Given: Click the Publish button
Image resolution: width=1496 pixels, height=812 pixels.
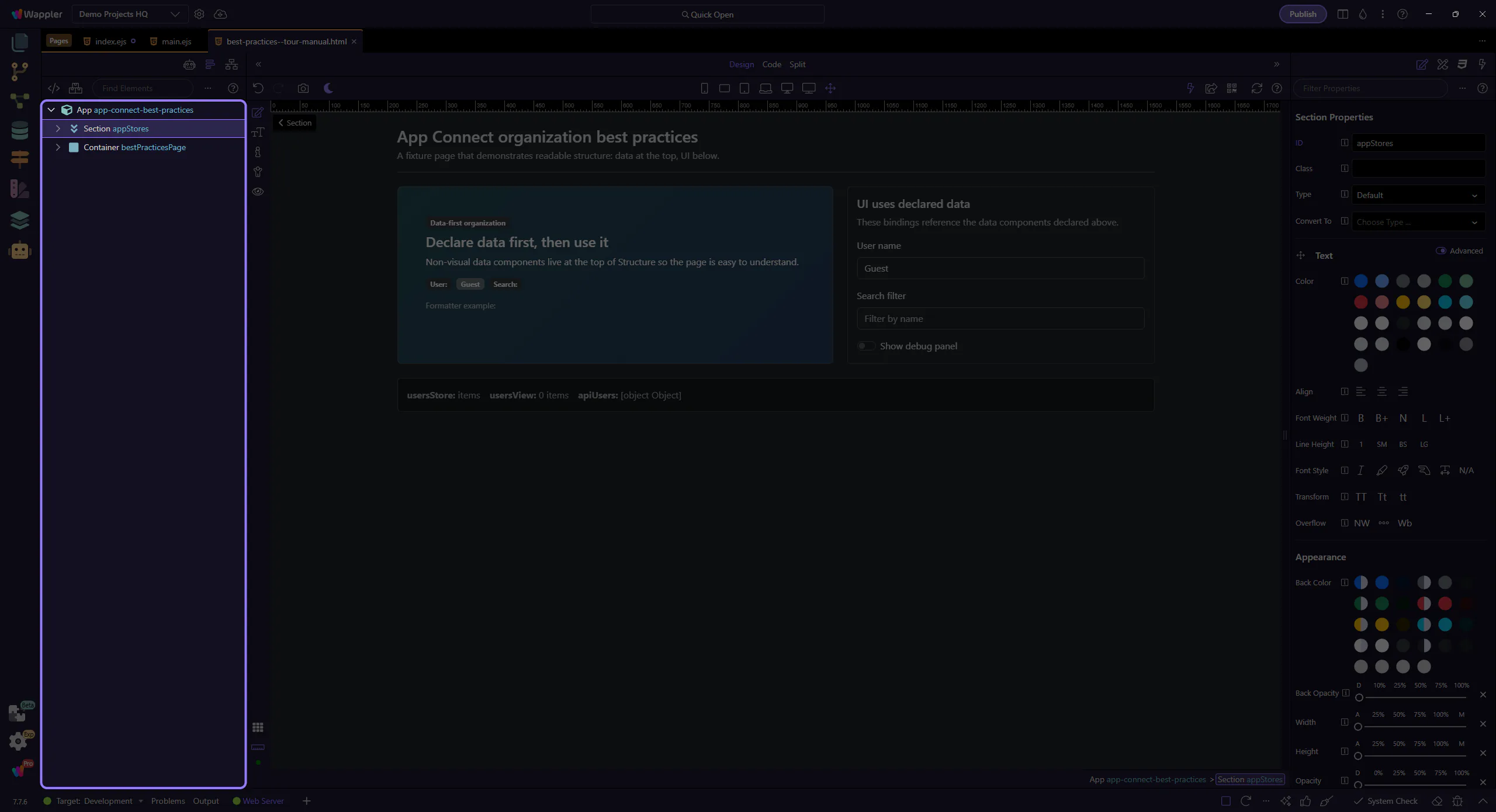Looking at the screenshot, I should point(1303,14).
